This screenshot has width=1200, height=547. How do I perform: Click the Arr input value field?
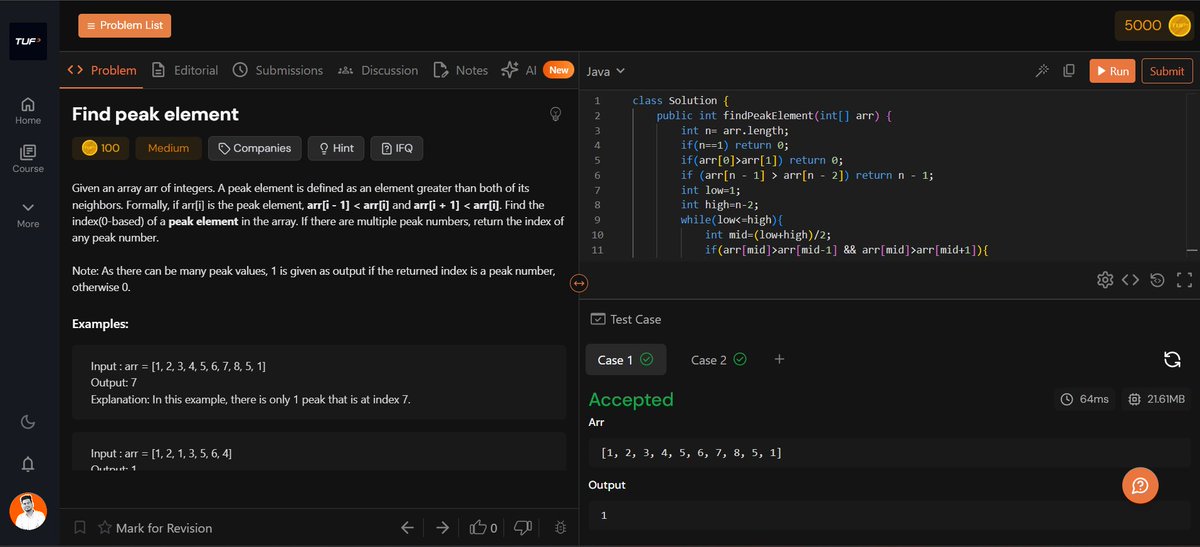coord(889,453)
